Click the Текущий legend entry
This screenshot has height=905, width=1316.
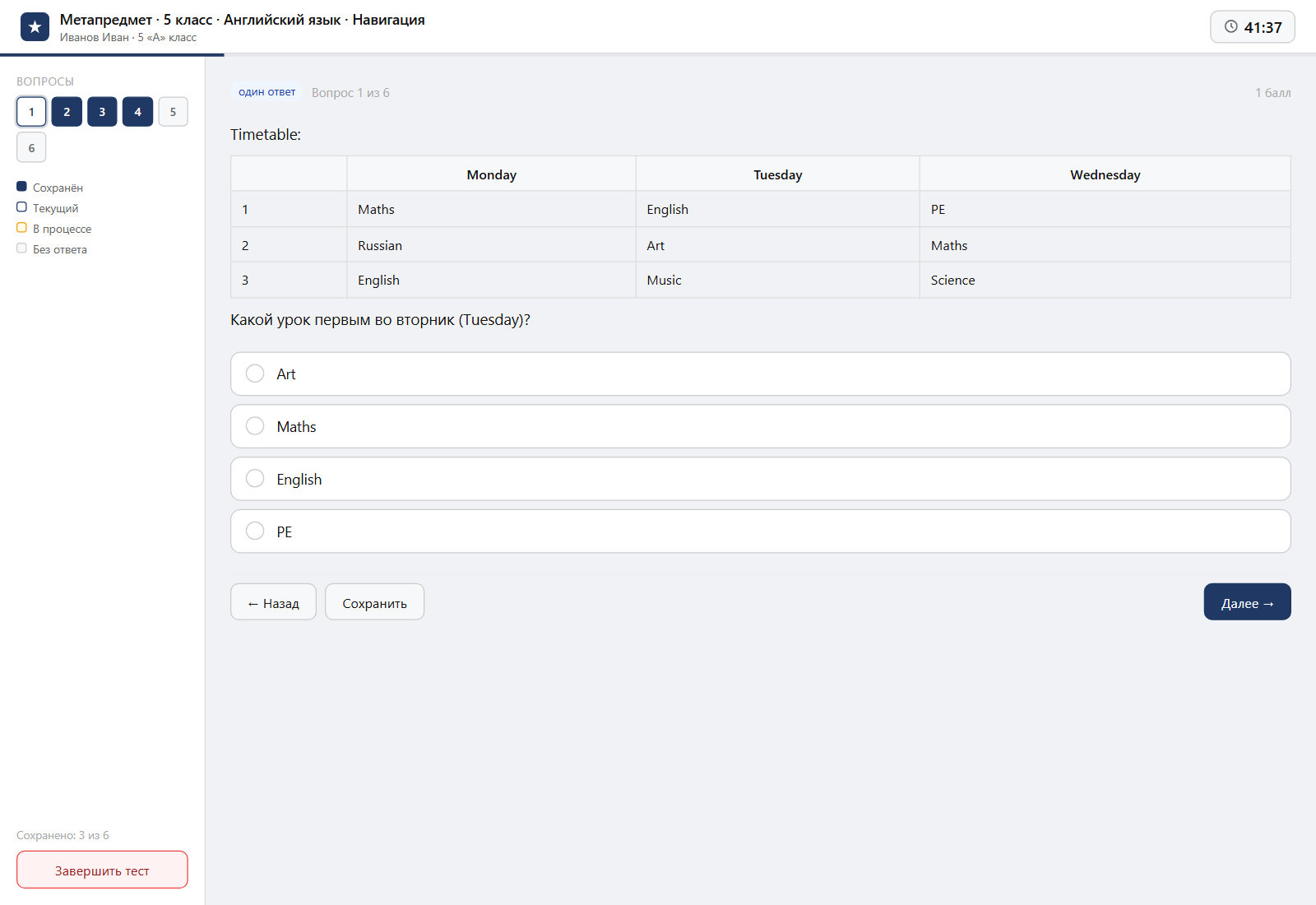pyautogui.click(x=48, y=208)
